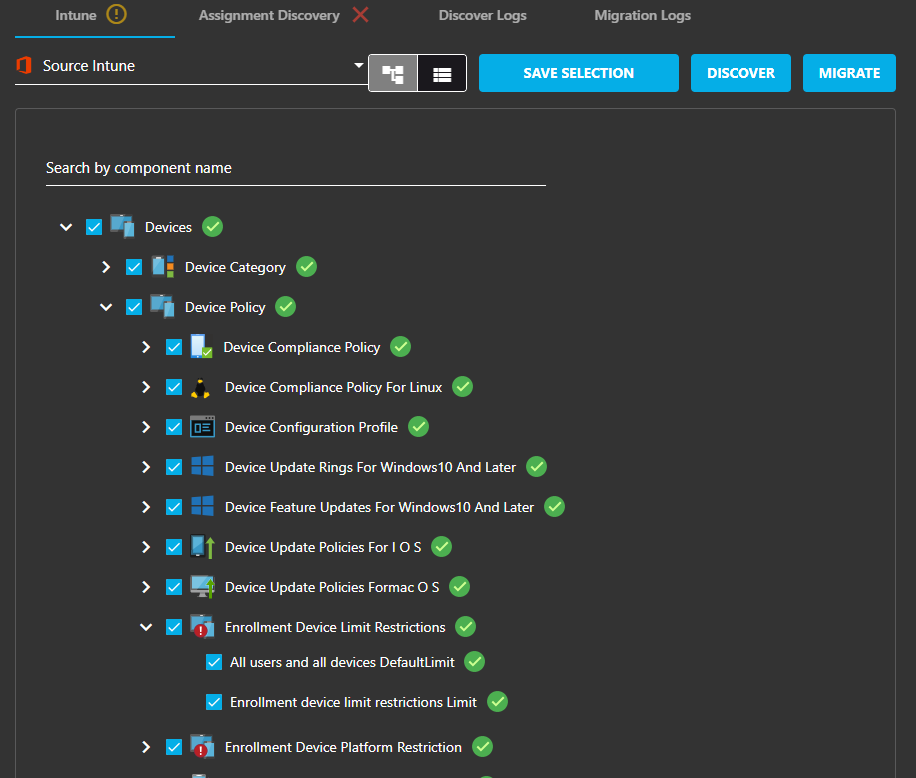
Task: Click the Office logo beside Source Intune
Action: pyautogui.click(x=24, y=65)
